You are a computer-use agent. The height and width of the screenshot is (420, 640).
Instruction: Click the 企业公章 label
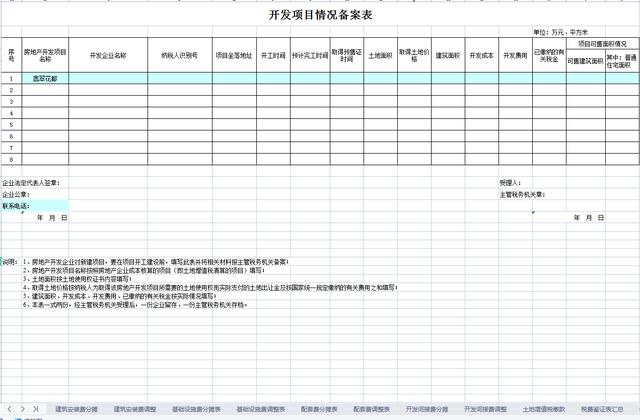point(16,194)
